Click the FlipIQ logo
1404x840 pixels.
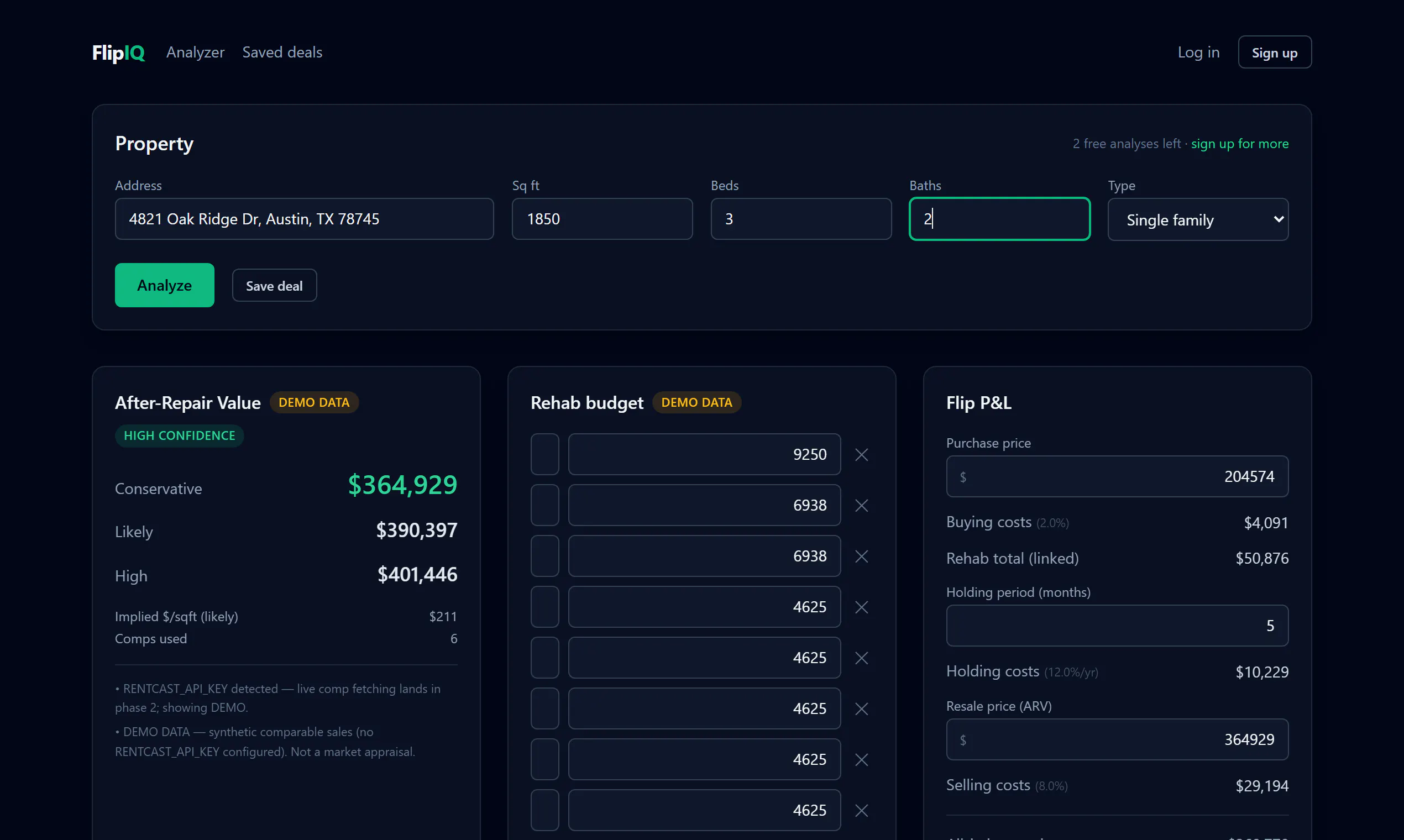click(118, 53)
